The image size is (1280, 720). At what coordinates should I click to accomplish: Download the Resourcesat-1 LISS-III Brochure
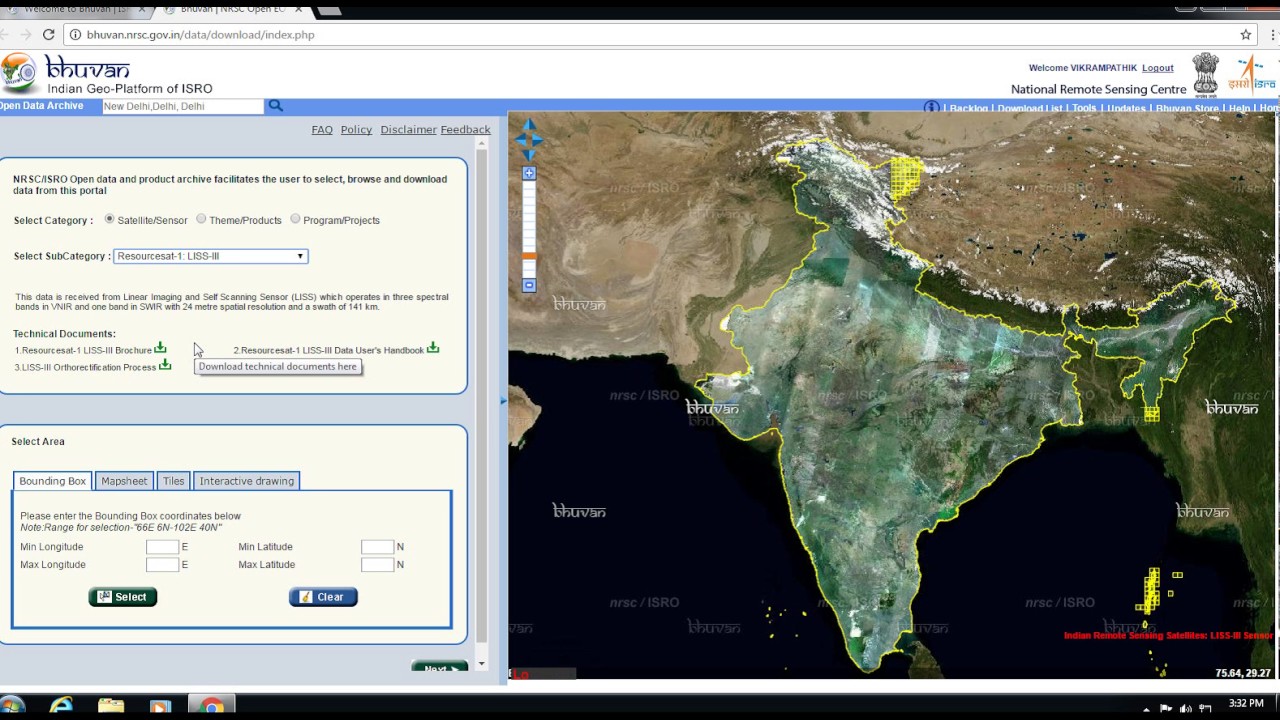pyautogui.click(x=160, y=348)
